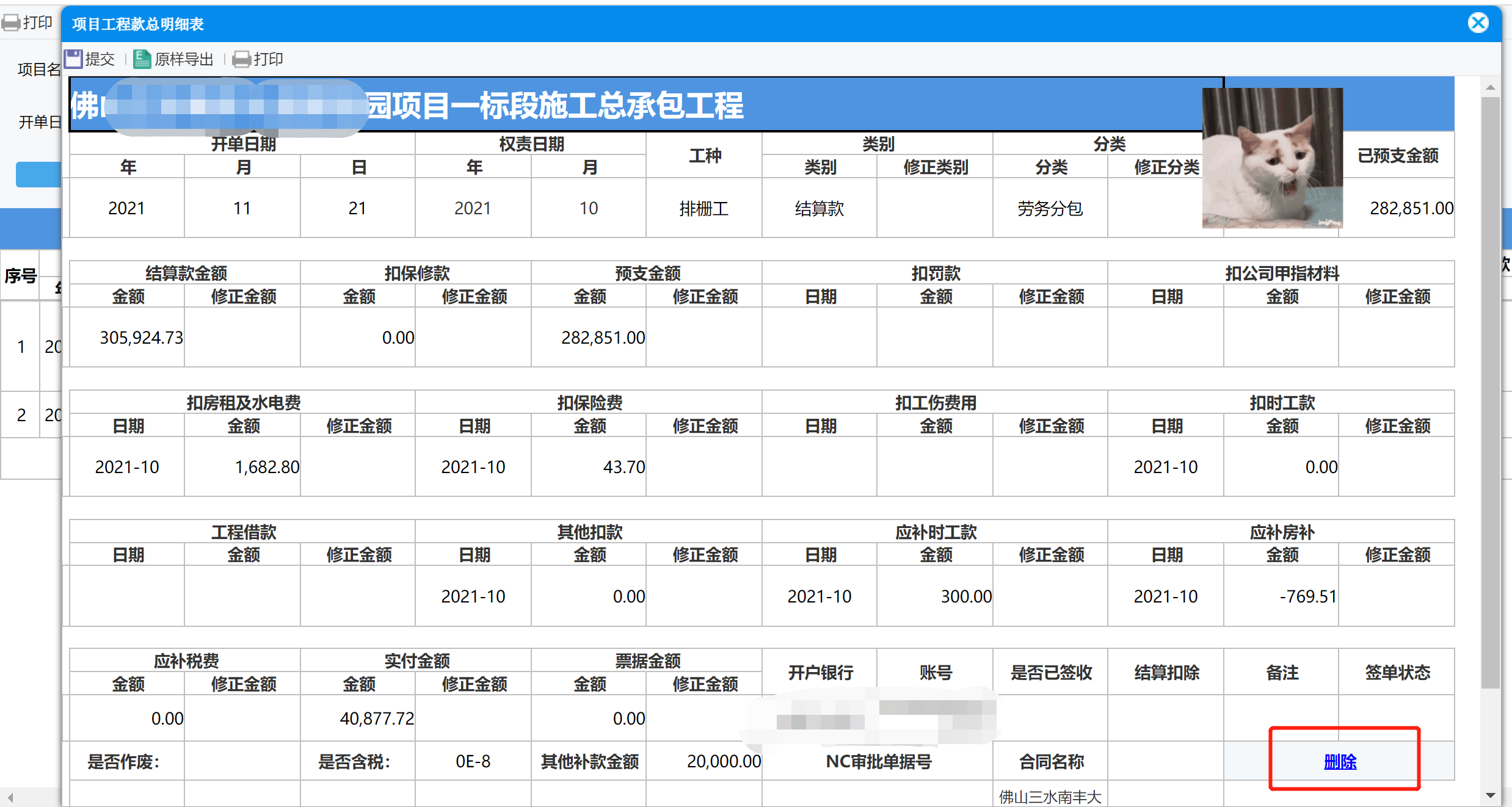Click 扣时工款 date cell 2021-10
Screen dimensions: 1512x807
pyautogui.click(x=1166, y=467)
